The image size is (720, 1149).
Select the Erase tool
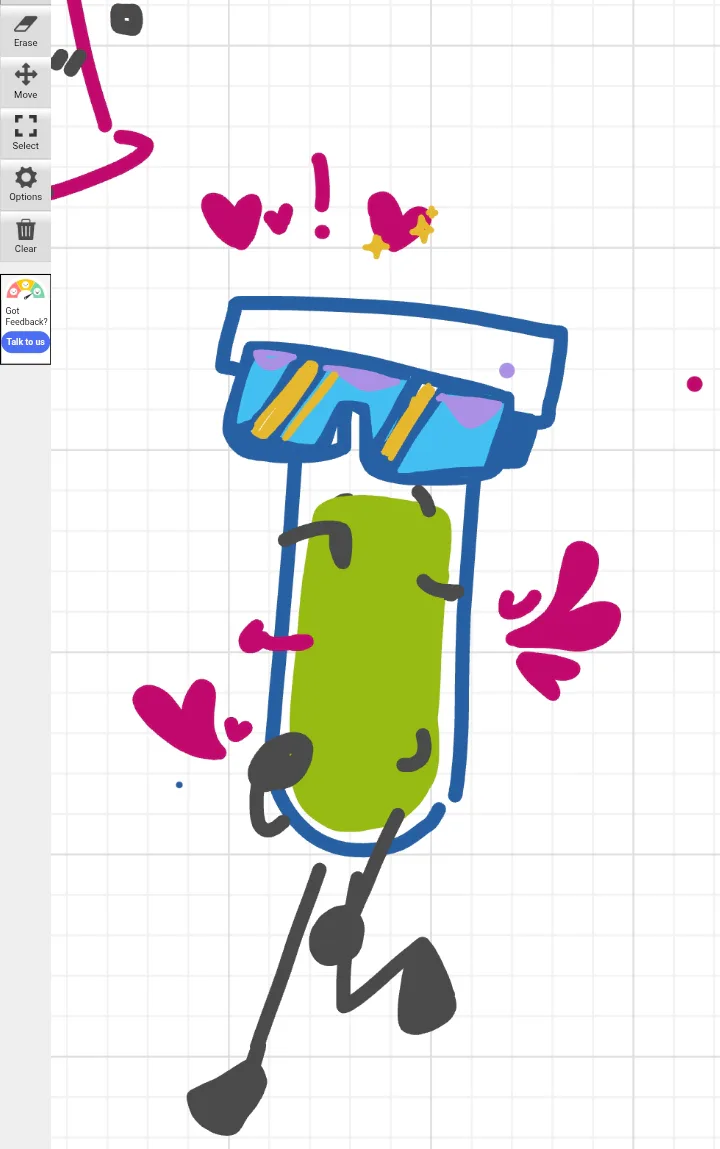[25, 31]
